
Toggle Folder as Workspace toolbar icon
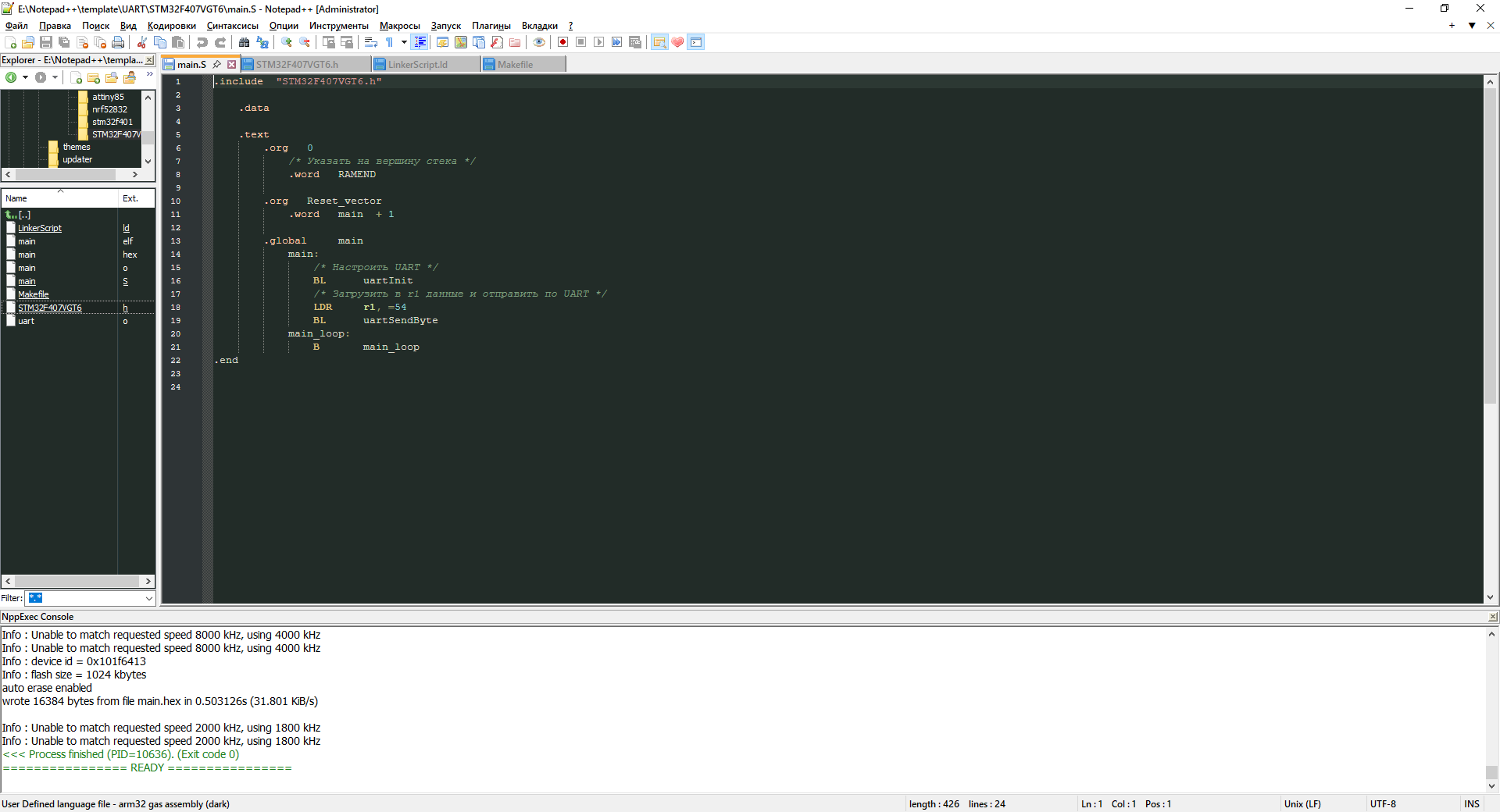click(515, 42)
